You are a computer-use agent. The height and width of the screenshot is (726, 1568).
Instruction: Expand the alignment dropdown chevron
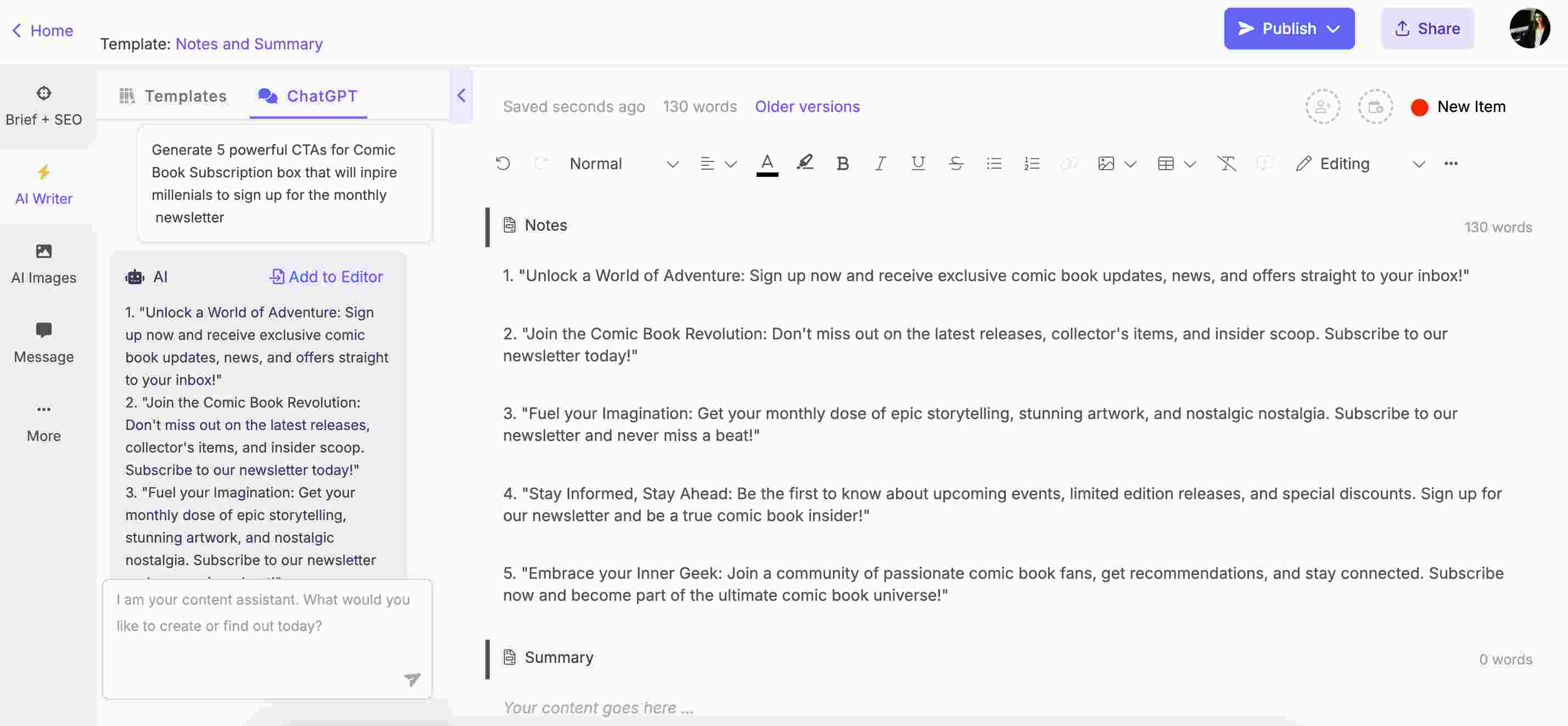pos(730,164)
